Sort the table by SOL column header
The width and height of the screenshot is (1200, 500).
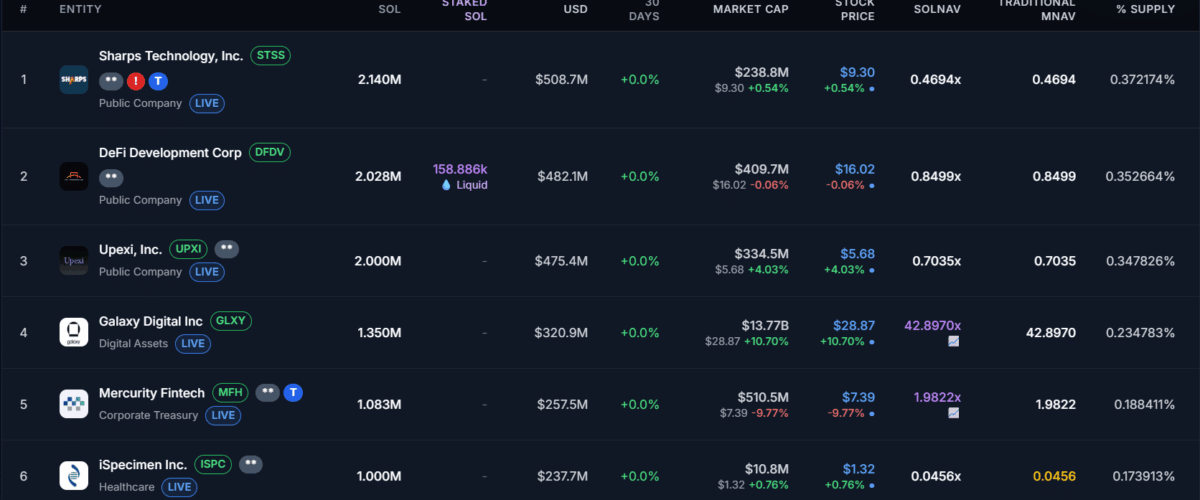(x=390, y=9)
